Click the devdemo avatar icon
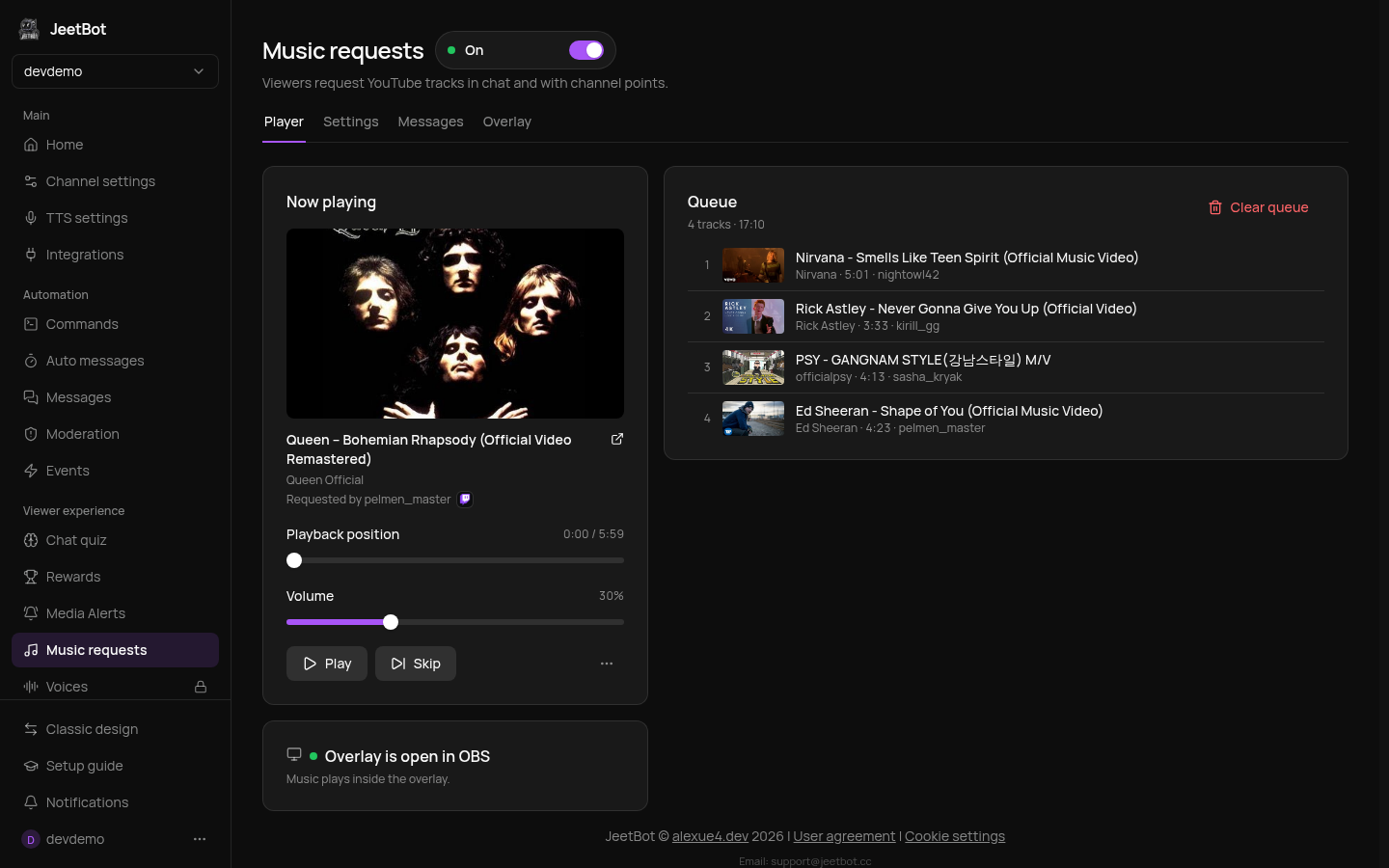The image size is (1389, 868). click(x=31, y=839)
